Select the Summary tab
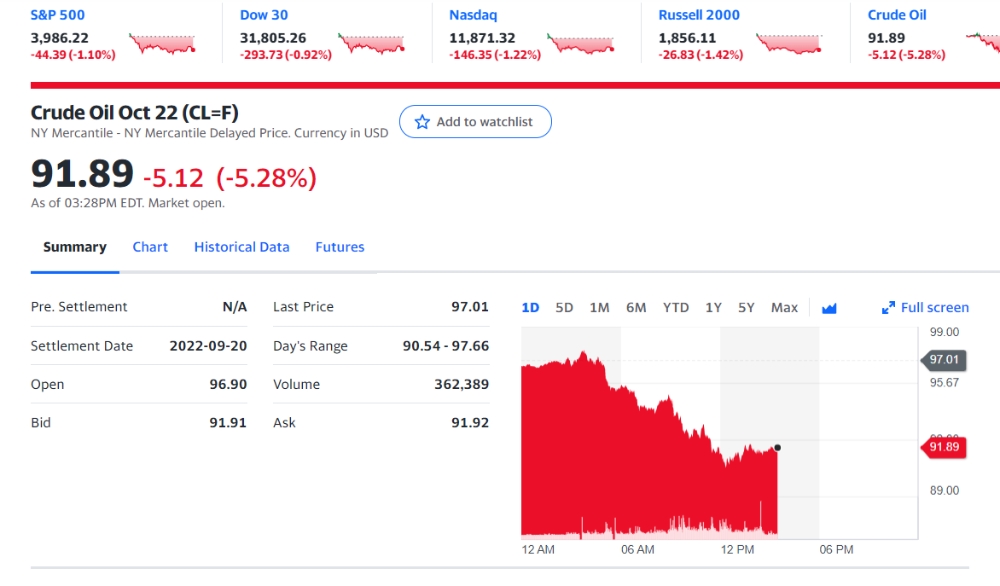The image size is (1000, 586). [75, 247]
